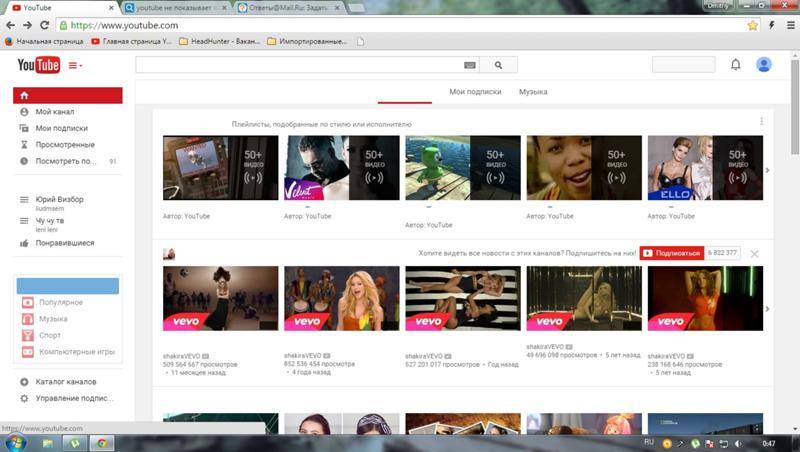Open the HeadHunter bookmark folder

tap(220, 41)
